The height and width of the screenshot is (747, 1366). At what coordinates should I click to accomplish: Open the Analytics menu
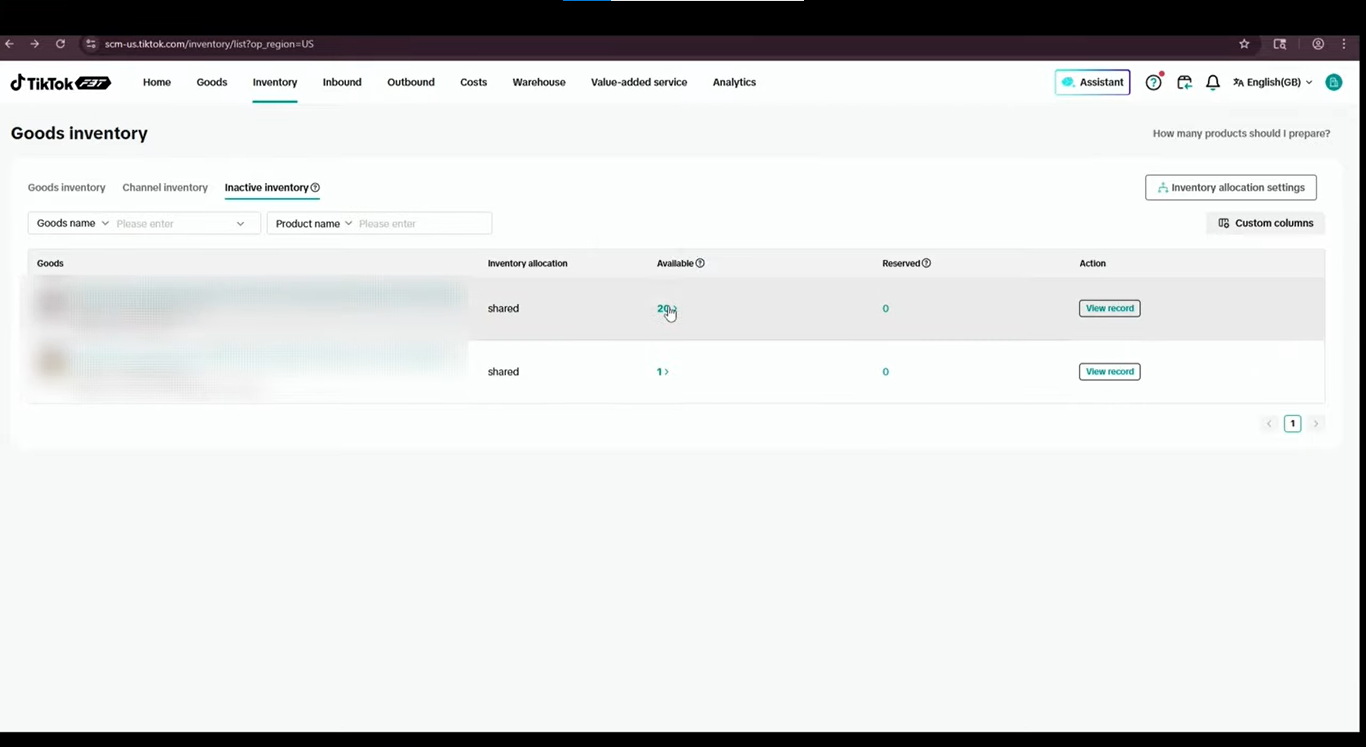(734, 83)
